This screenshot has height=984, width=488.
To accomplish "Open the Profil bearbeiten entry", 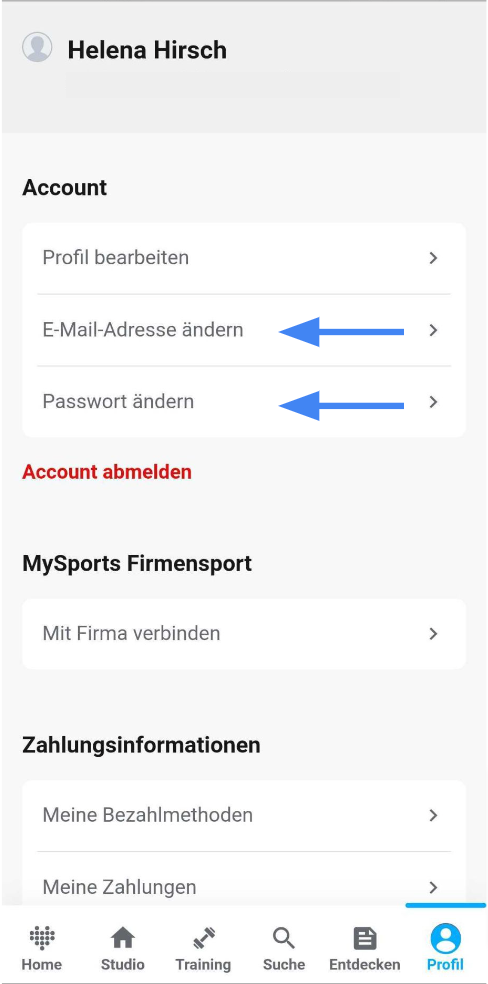I will [x=244, y=258].
